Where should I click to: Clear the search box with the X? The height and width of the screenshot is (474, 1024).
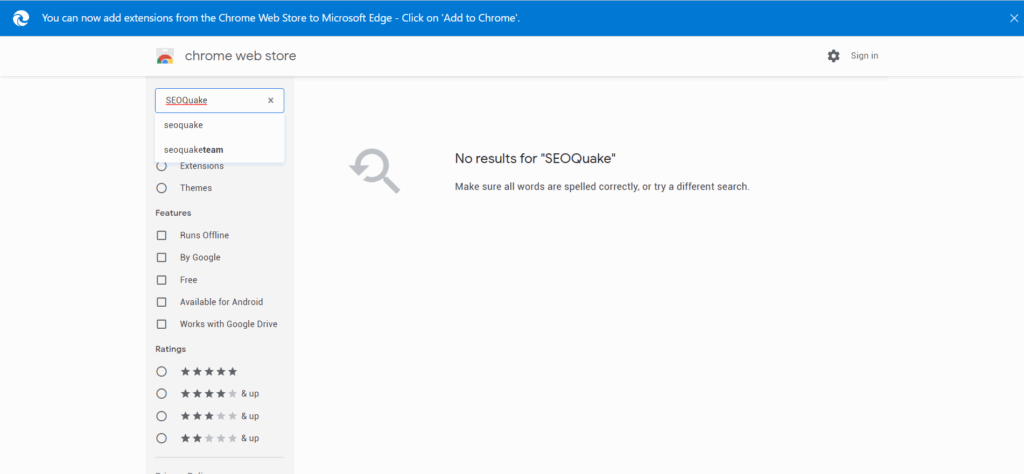coord(270,101)
